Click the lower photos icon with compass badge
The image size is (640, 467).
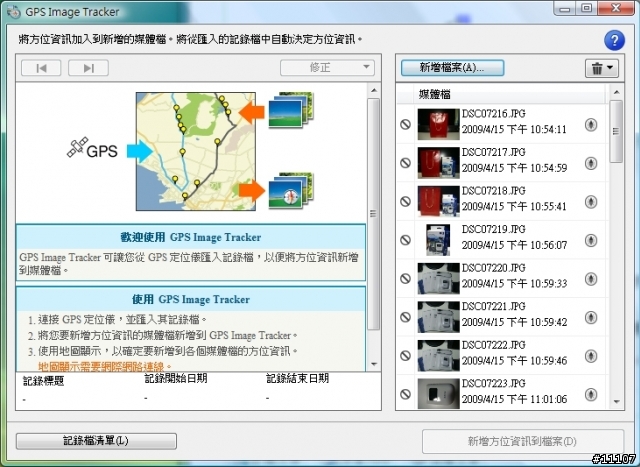pyautogui.click(x=291, y=190)
